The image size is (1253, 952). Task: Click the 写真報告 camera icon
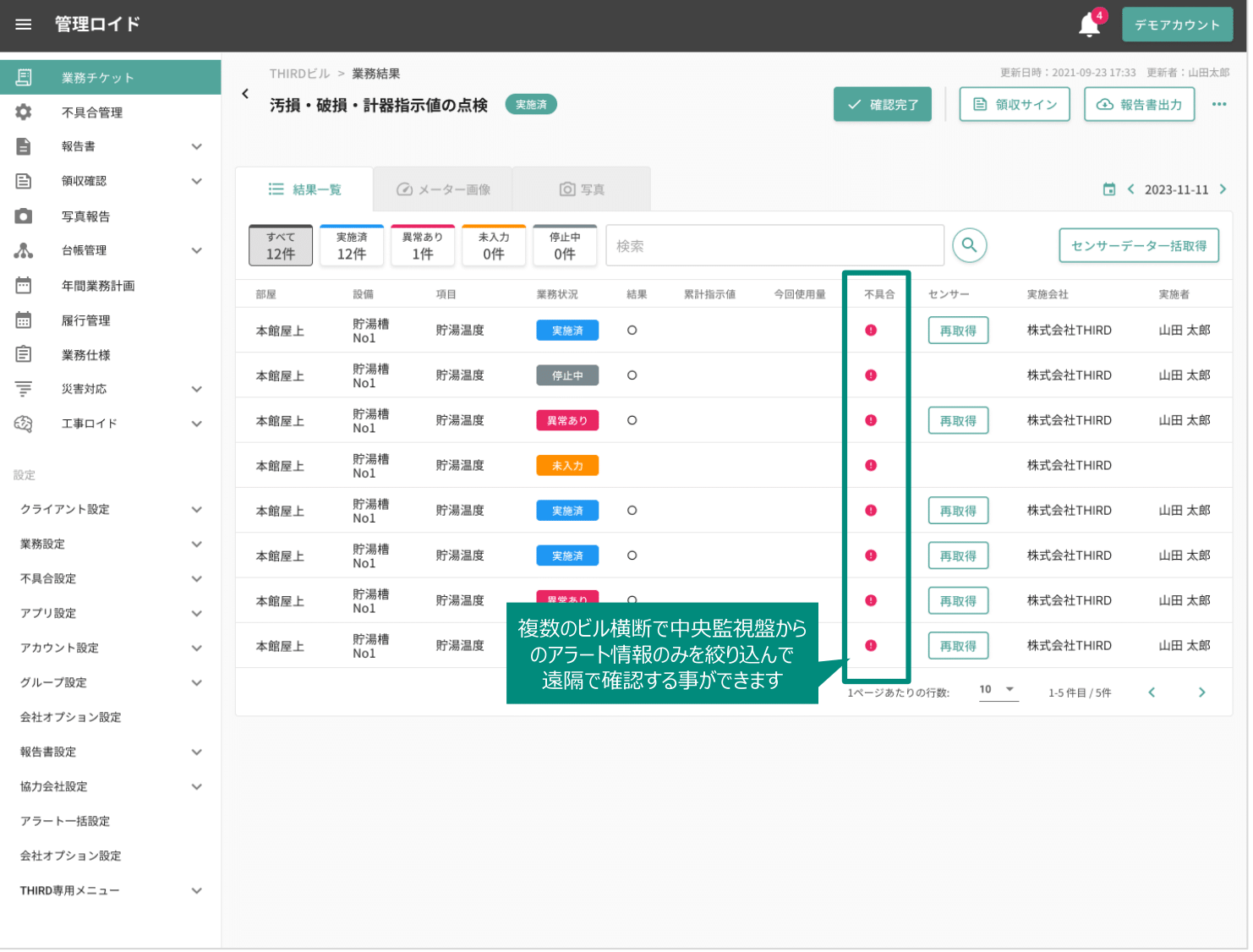24,216
